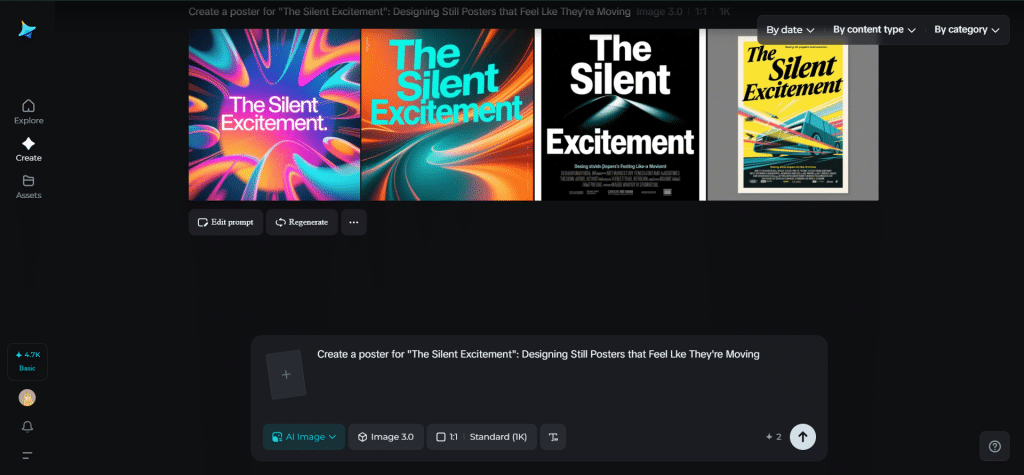Open the help question mark icon
Image resolution: width=1024 pixels, height=475 pixels.
[994, 446]
